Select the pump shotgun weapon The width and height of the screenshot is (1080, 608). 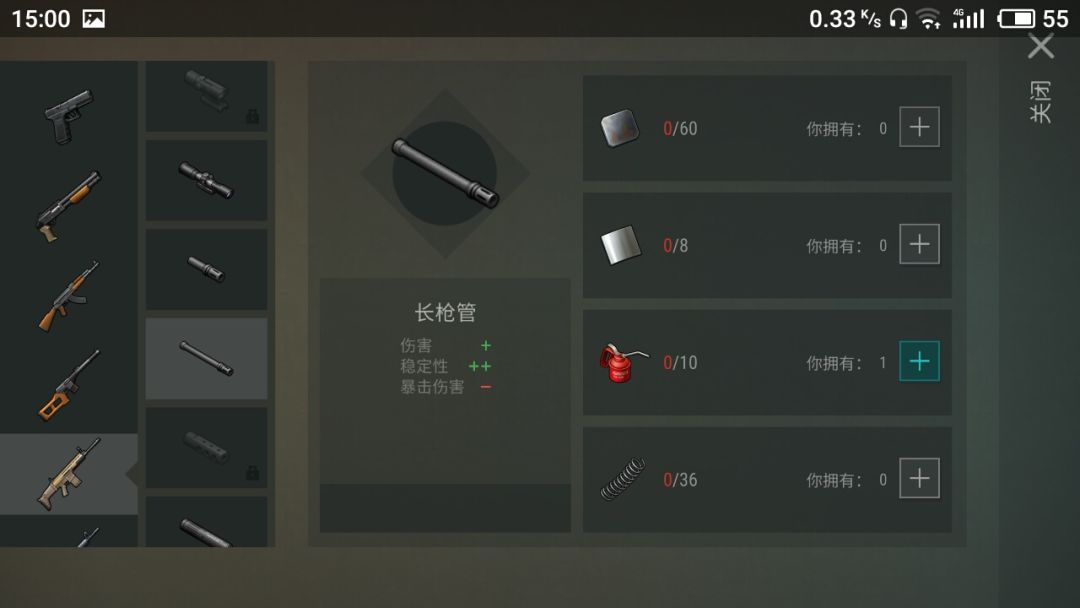pos(69,205)
